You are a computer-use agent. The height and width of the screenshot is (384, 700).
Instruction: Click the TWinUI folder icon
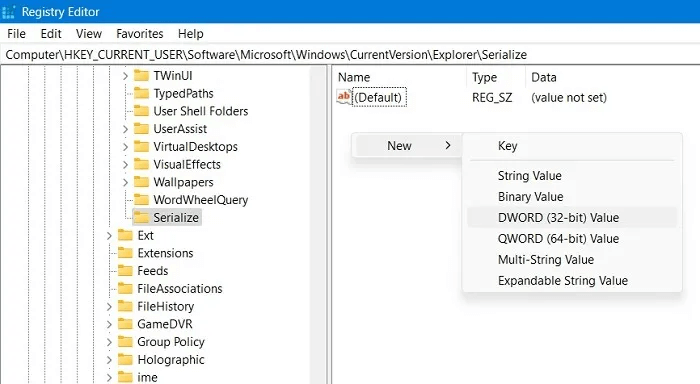(x=141, y=75)
